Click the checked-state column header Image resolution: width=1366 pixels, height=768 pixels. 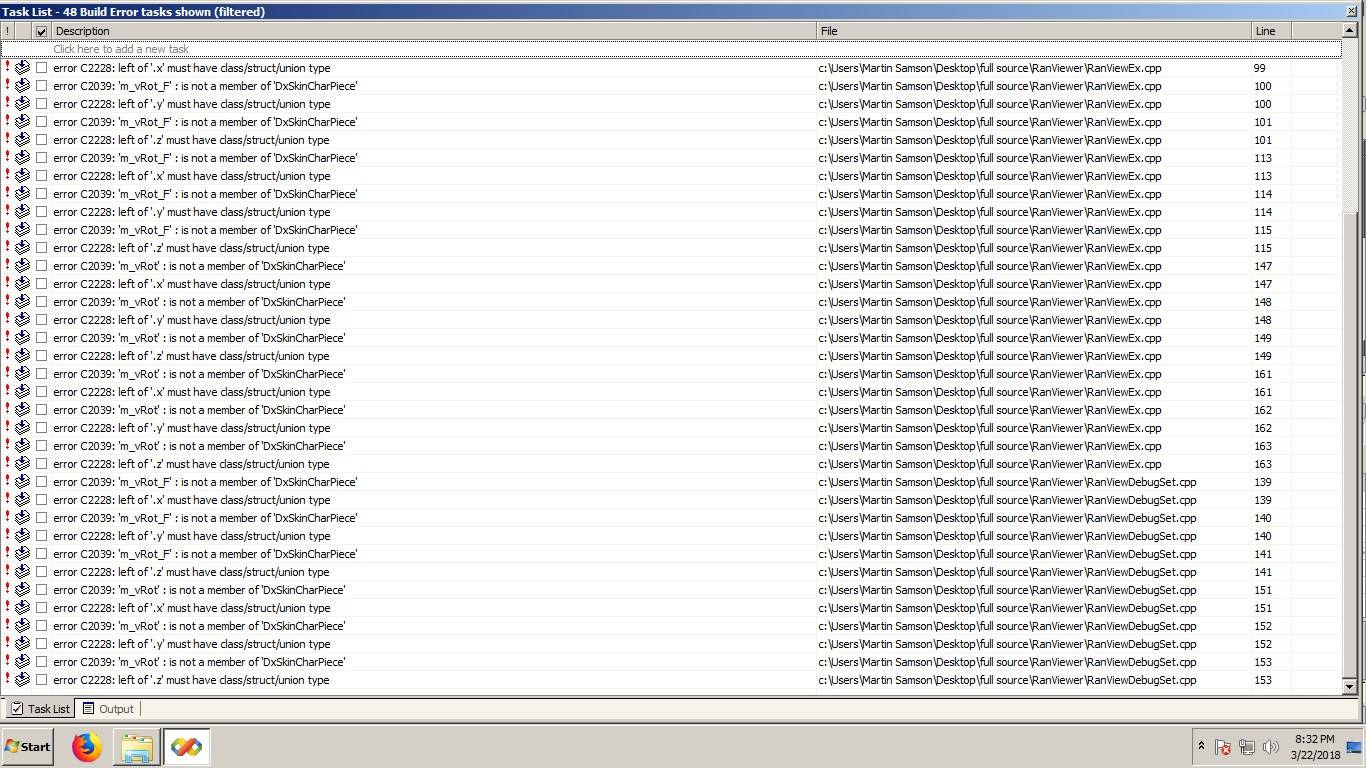pyautogui.click(x=41, y=31)
